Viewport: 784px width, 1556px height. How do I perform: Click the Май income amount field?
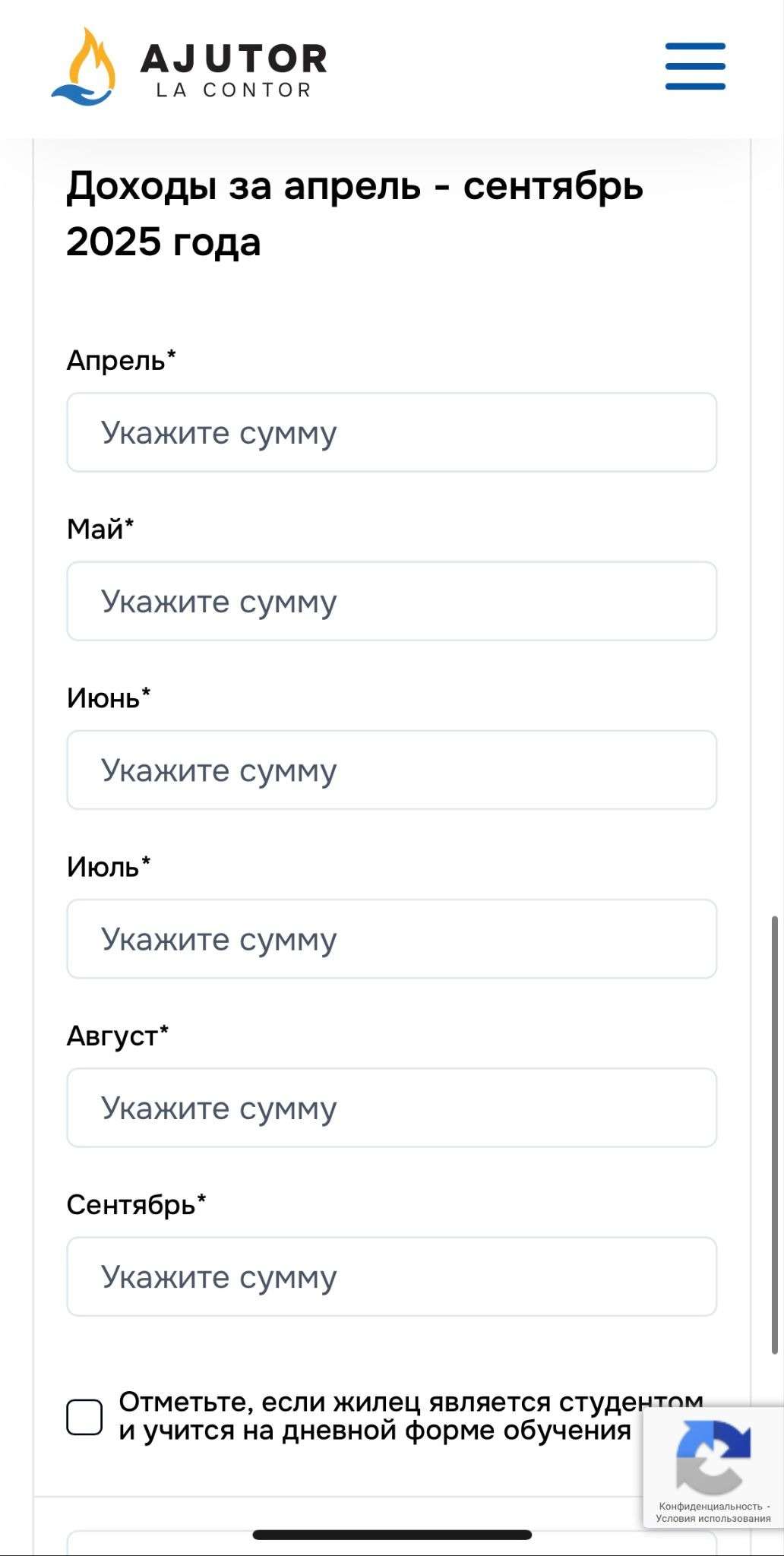392,601
